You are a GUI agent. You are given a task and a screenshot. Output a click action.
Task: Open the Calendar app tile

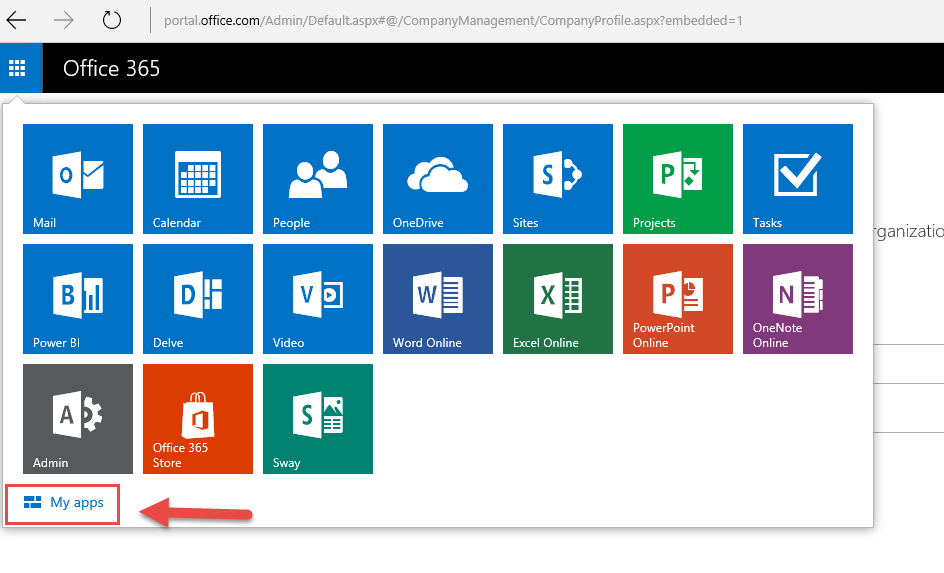tap(197, 179)
